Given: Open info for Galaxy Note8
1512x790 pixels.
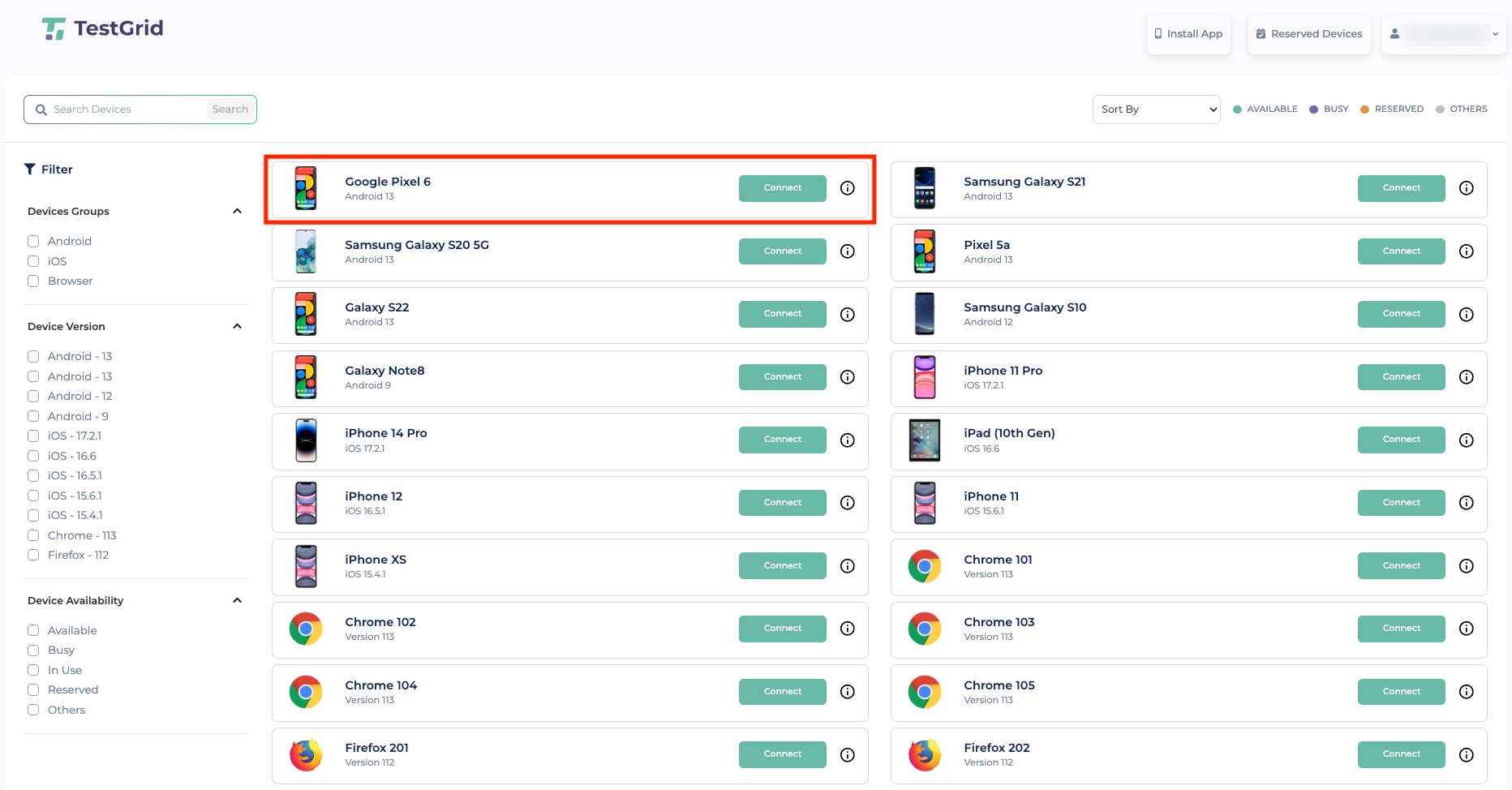Looking at the screenshot, I should (848, 377).
